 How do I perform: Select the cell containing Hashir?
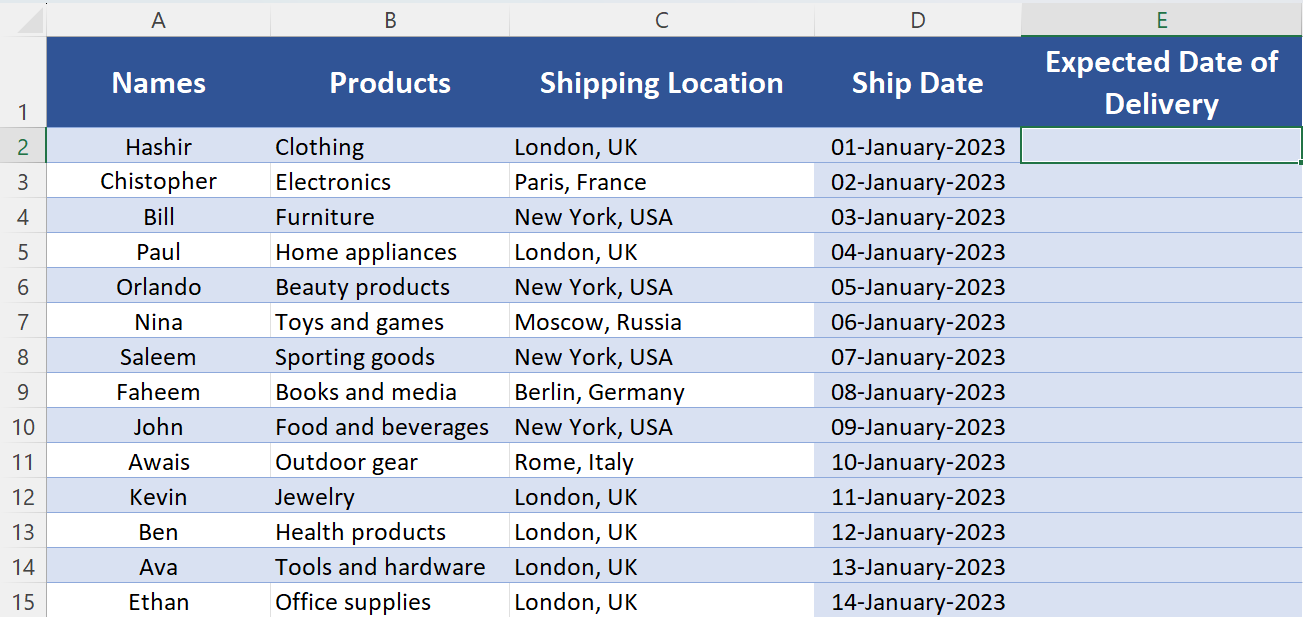tap(158, 147)
